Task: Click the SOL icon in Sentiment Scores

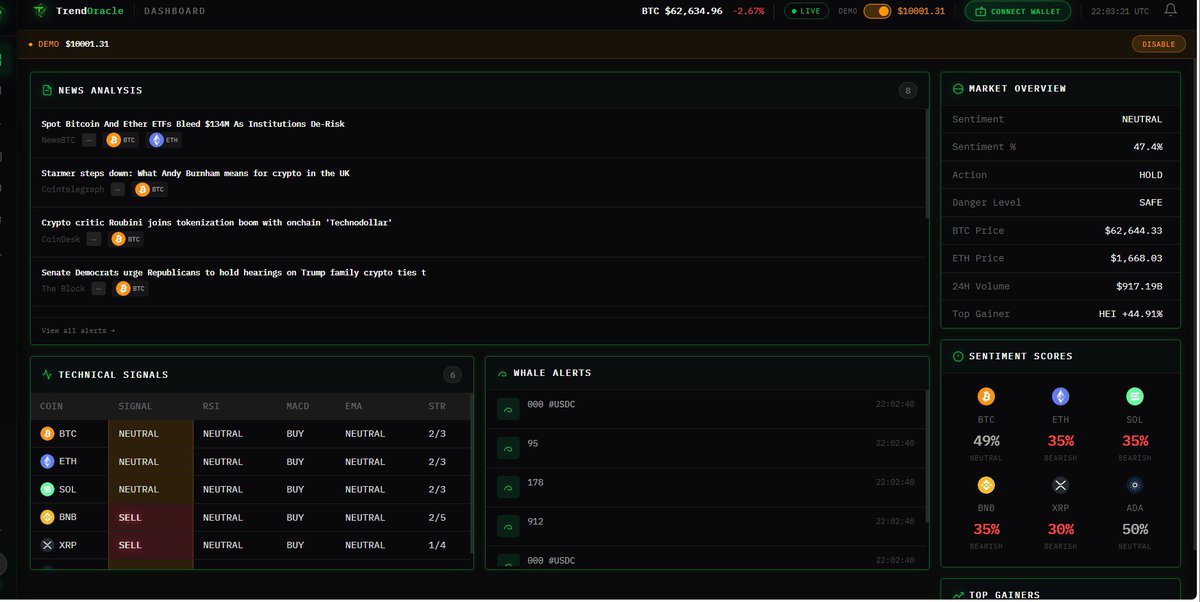Action: coord(1135,397)
